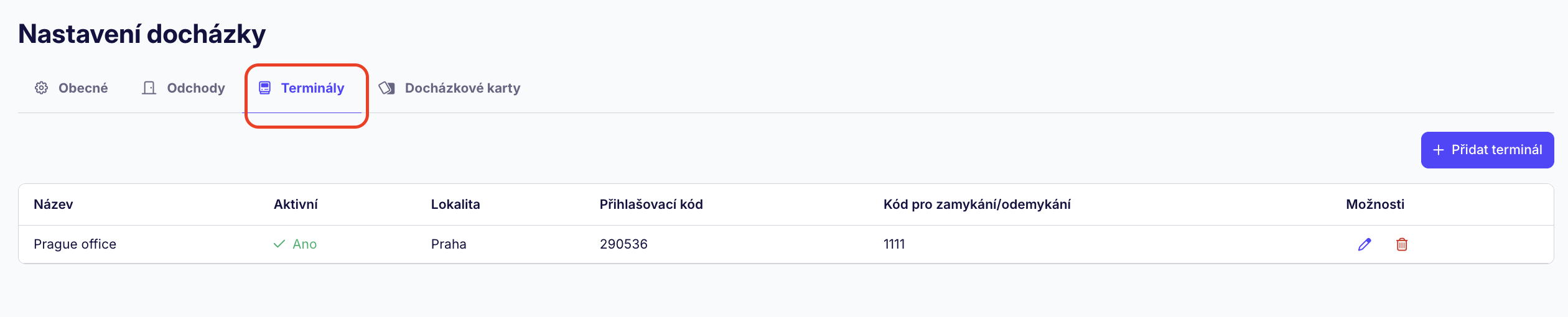Screen dimensions: 1568x317
Task: Click the Lokalita column header
Action: pyautogui.click(x=455, y=204)
